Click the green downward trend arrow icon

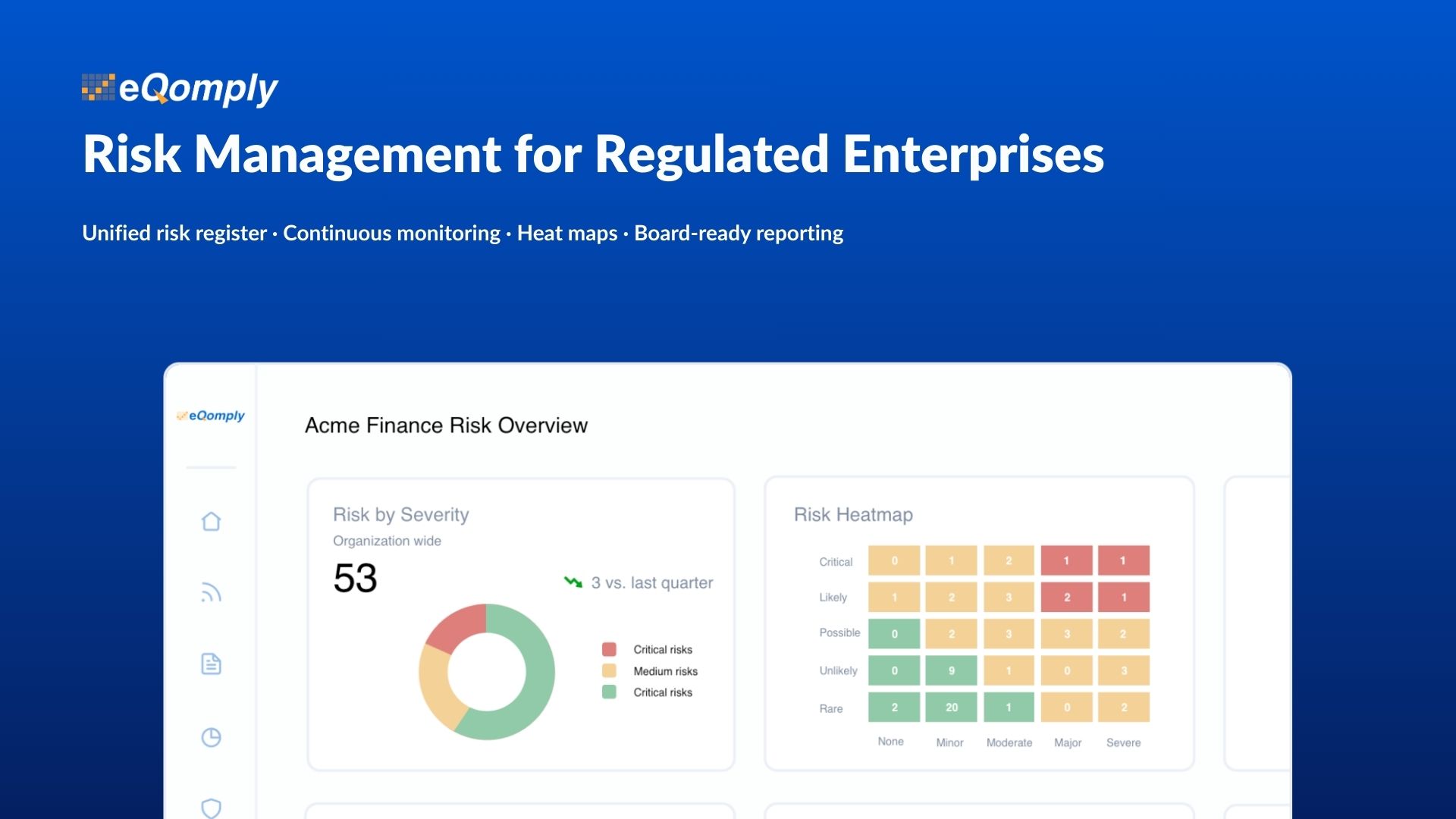click(x=573, y=582)
